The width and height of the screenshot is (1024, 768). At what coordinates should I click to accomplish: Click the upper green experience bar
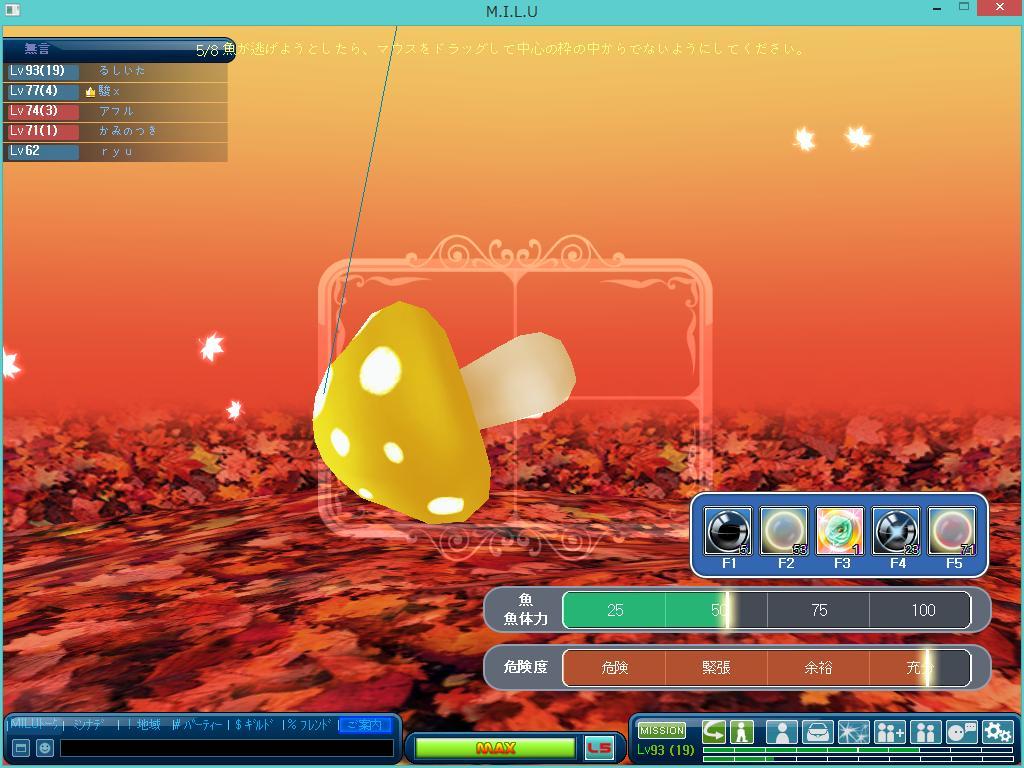[857, 750]
